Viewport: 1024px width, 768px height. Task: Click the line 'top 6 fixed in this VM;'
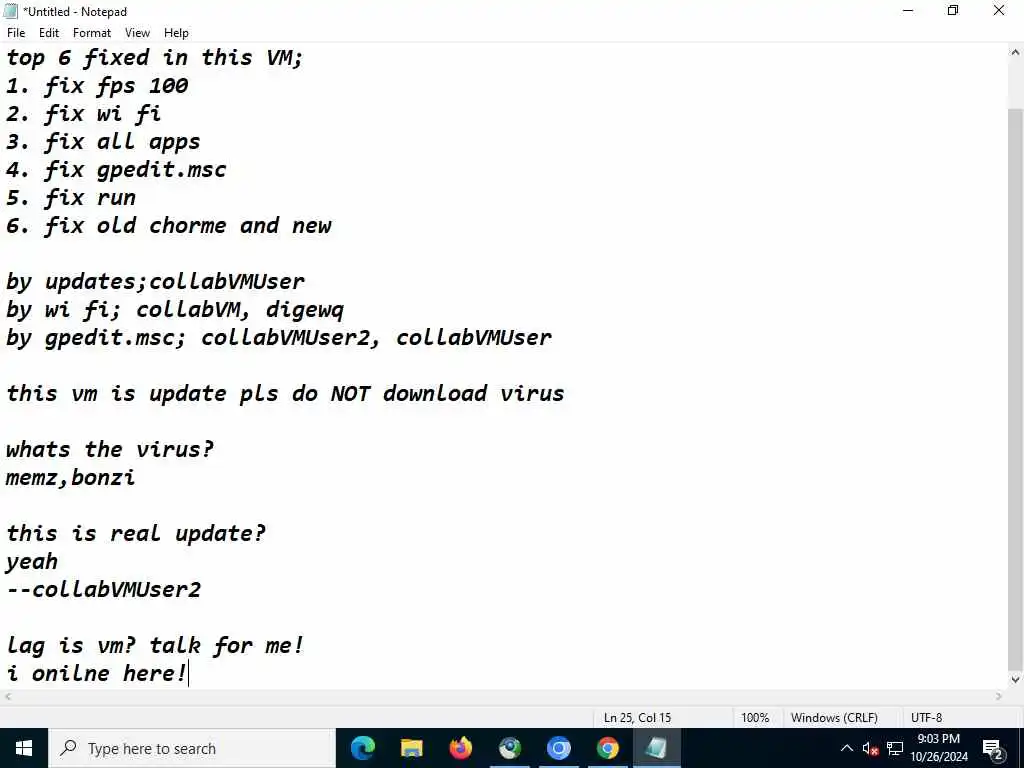pyautogui.click(x=155, y=57)
